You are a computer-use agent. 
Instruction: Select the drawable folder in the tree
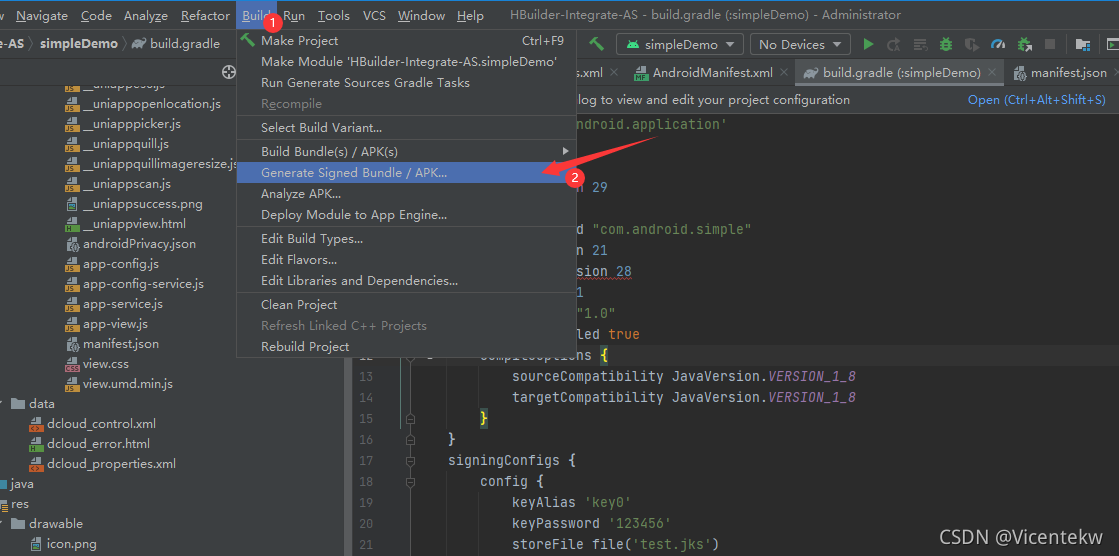pos(56,524)
